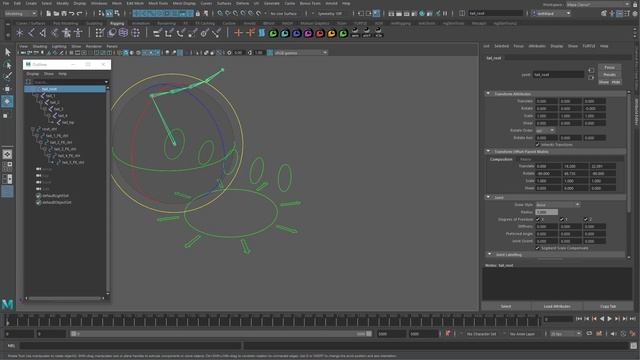This screenshot has width=640, height=360.
Task: Toggle the Inherits Transform checkbox
Action: point(538,144)
